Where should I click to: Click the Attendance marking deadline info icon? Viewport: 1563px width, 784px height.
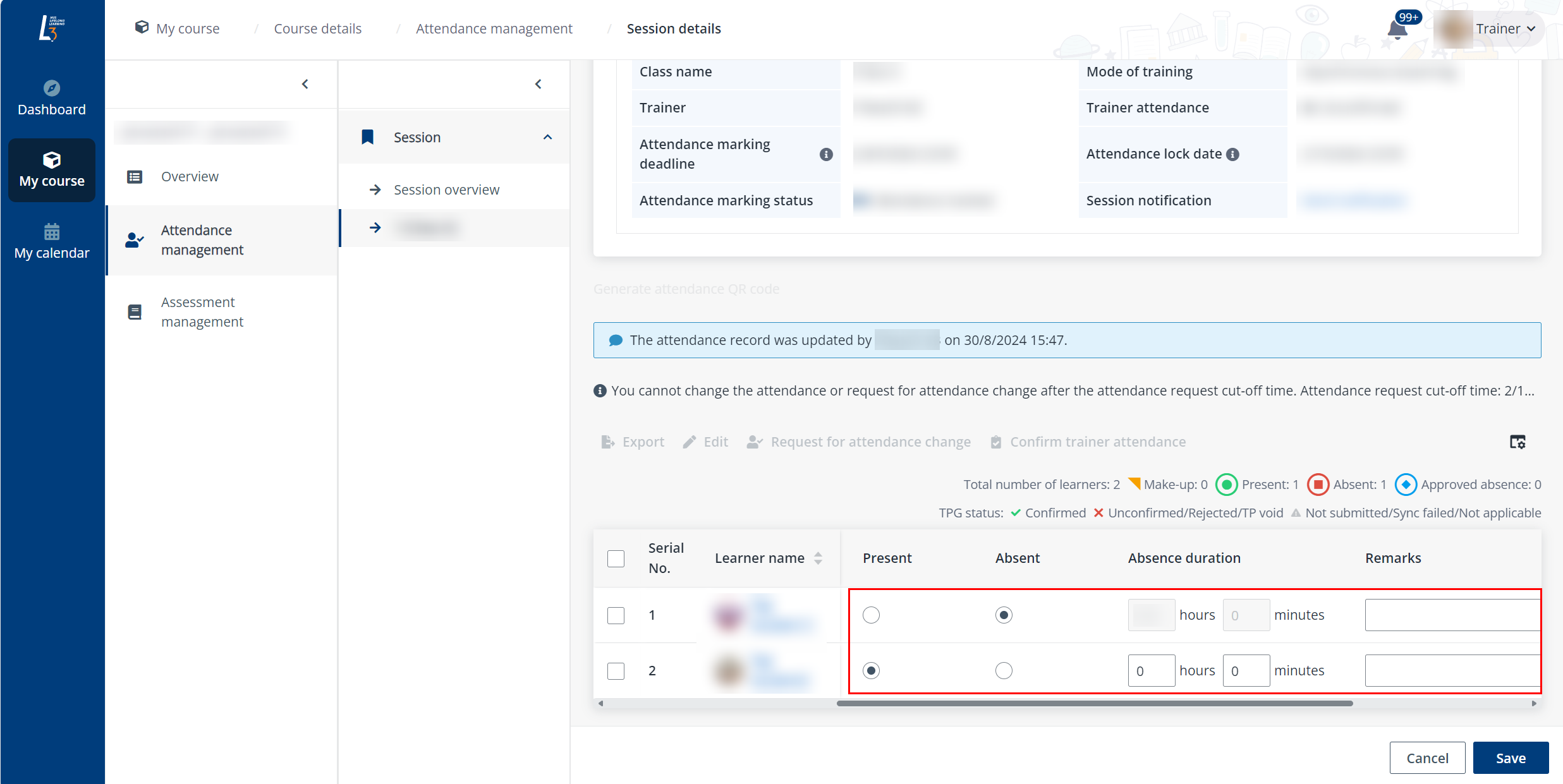[x=826, y=154]
